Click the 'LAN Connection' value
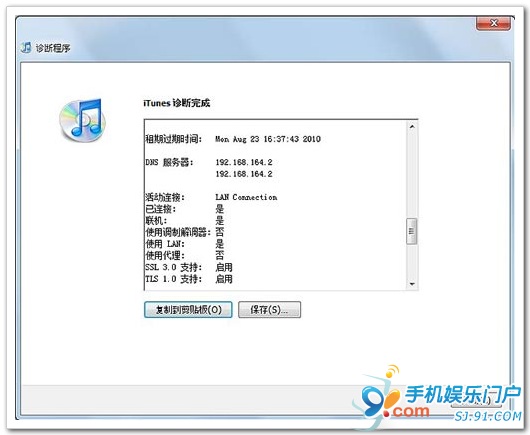This screenshot has height=435, width=530. coord(246,197)
